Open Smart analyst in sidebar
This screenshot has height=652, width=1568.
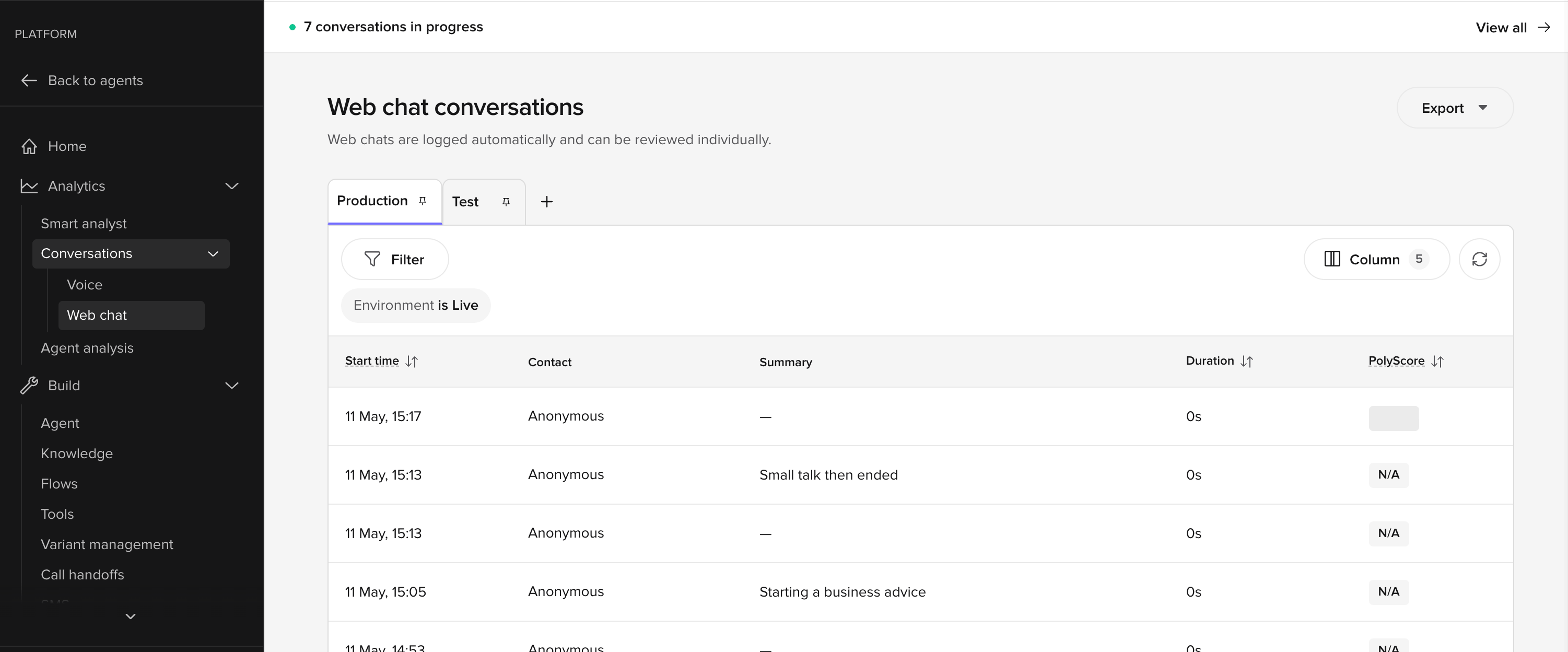tap(84, 224)
